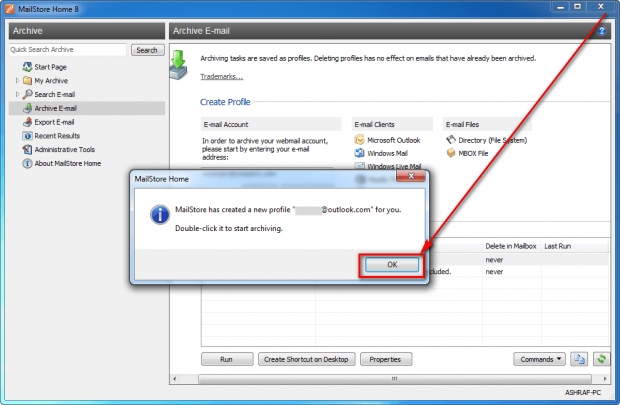620x405 pixels.
Task: Click the Windows Mail client icon
Action: coord(359,153)
